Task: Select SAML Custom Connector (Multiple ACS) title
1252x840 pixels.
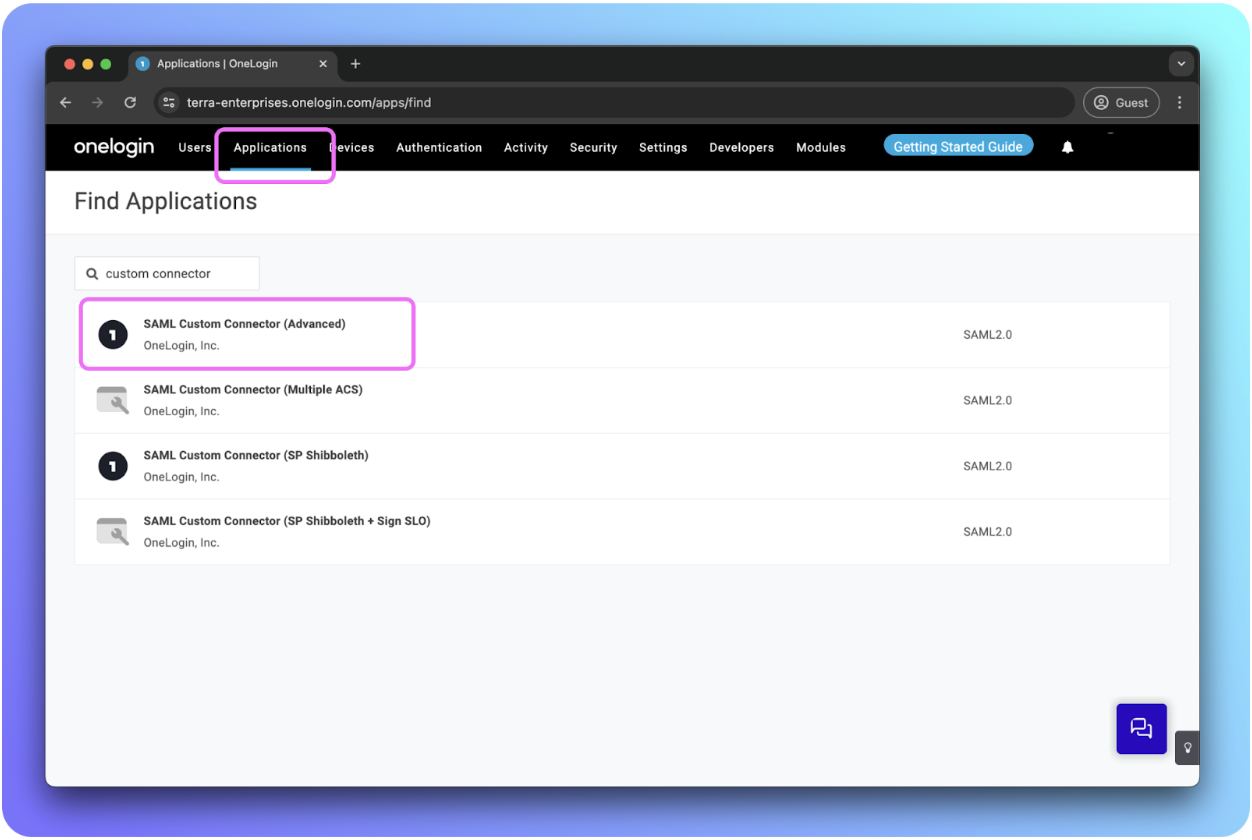Action: pos(253,390)
